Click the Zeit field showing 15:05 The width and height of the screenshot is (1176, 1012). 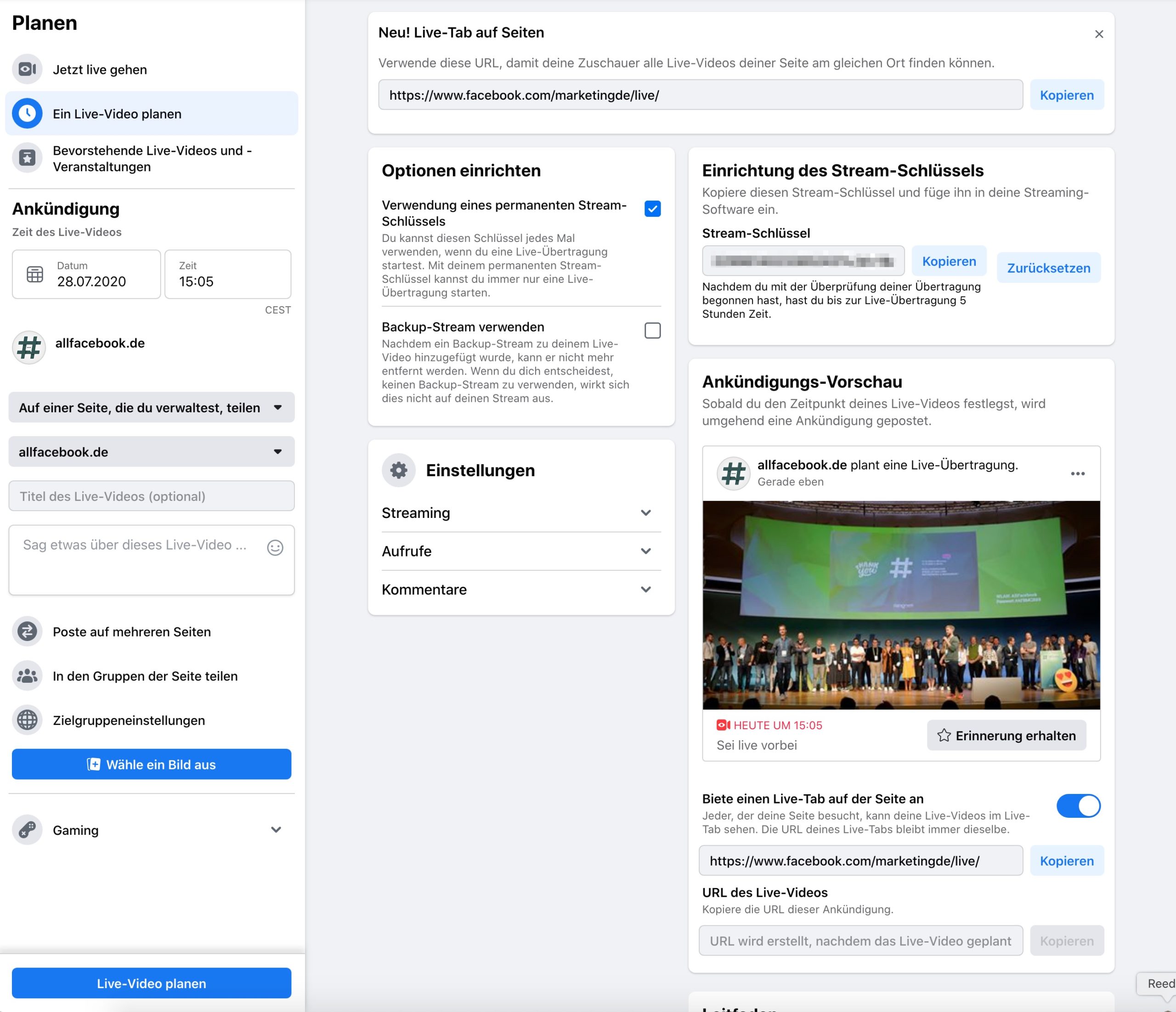tap(227, 274)
